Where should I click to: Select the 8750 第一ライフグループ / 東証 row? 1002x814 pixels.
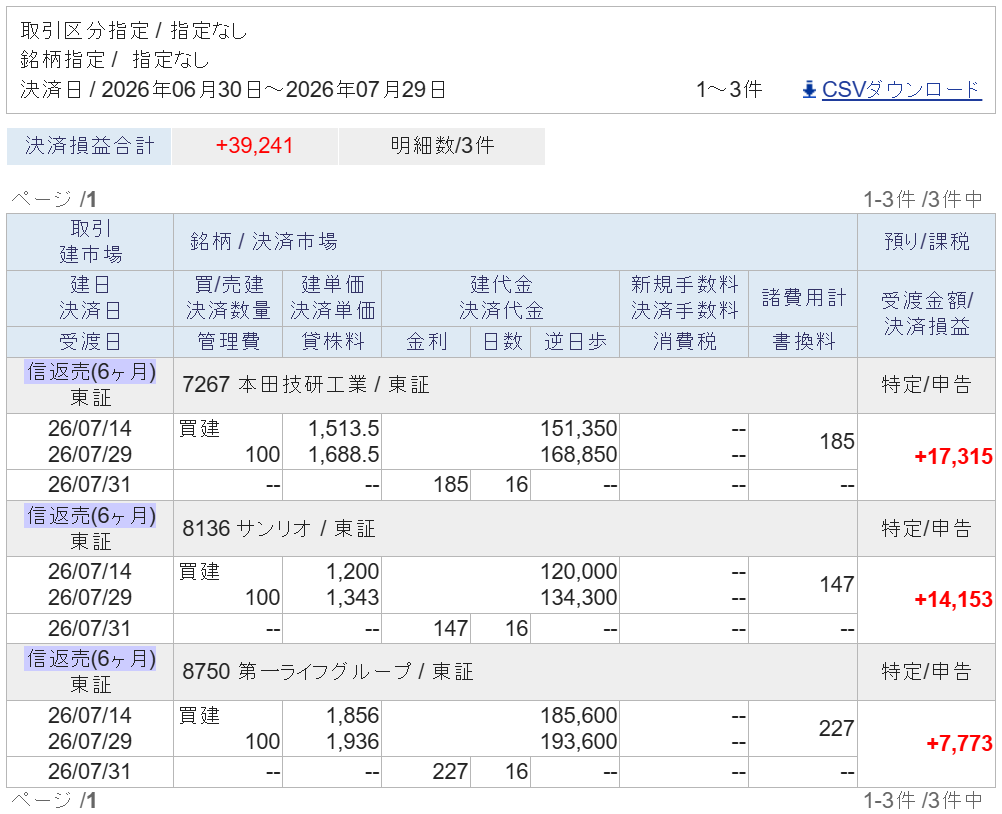pyautogui.click(x=515, y=672)
